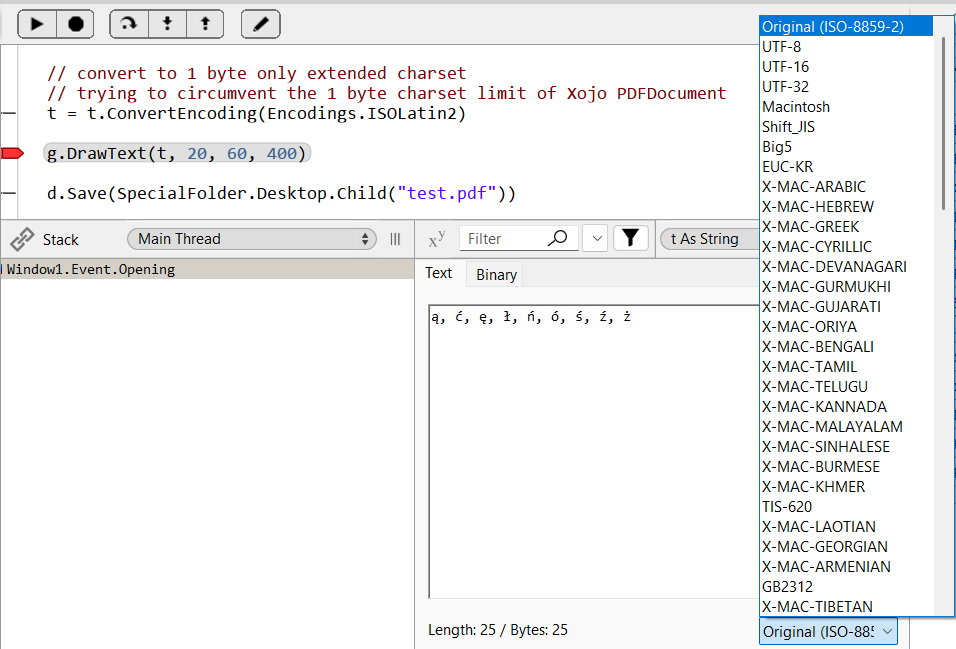Select X-MAC-GEORGIAN encoding
Image resolution: width=956 pixels, height=649 pixels.
[x=846, y=547]
